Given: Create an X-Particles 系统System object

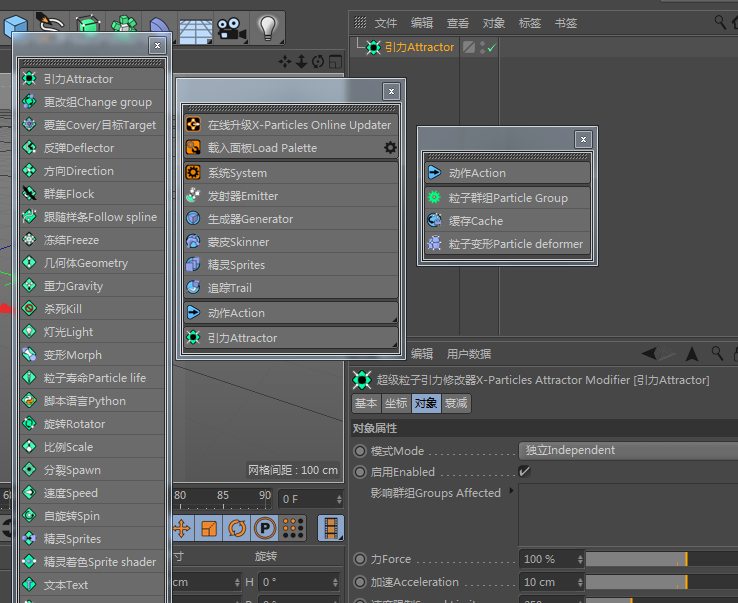Looking at the screenshot, I should tap(291, 173).
